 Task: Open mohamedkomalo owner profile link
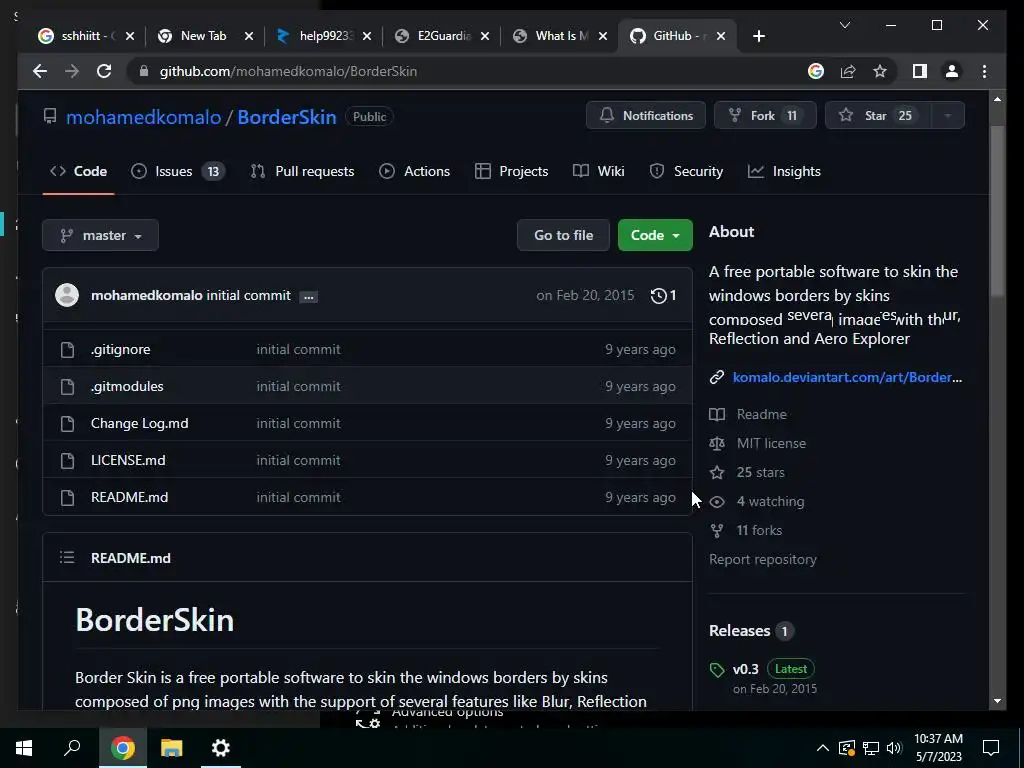pyautogui.click(x=144, y=117)
